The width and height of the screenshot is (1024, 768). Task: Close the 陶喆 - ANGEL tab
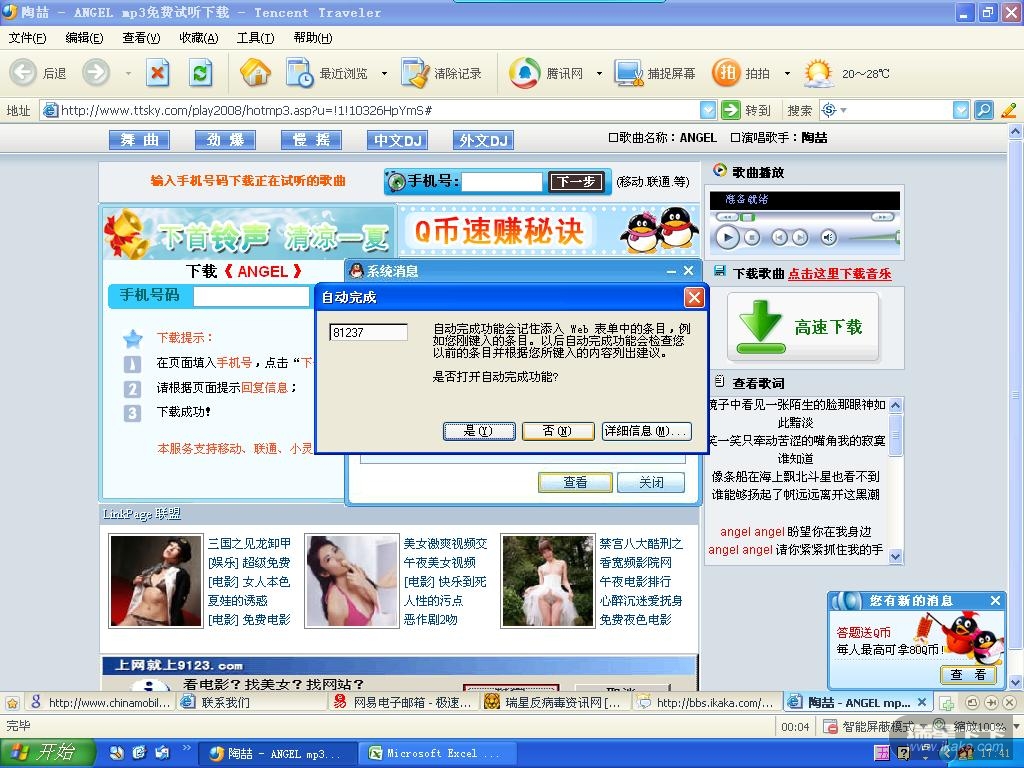tap(921, 702)
